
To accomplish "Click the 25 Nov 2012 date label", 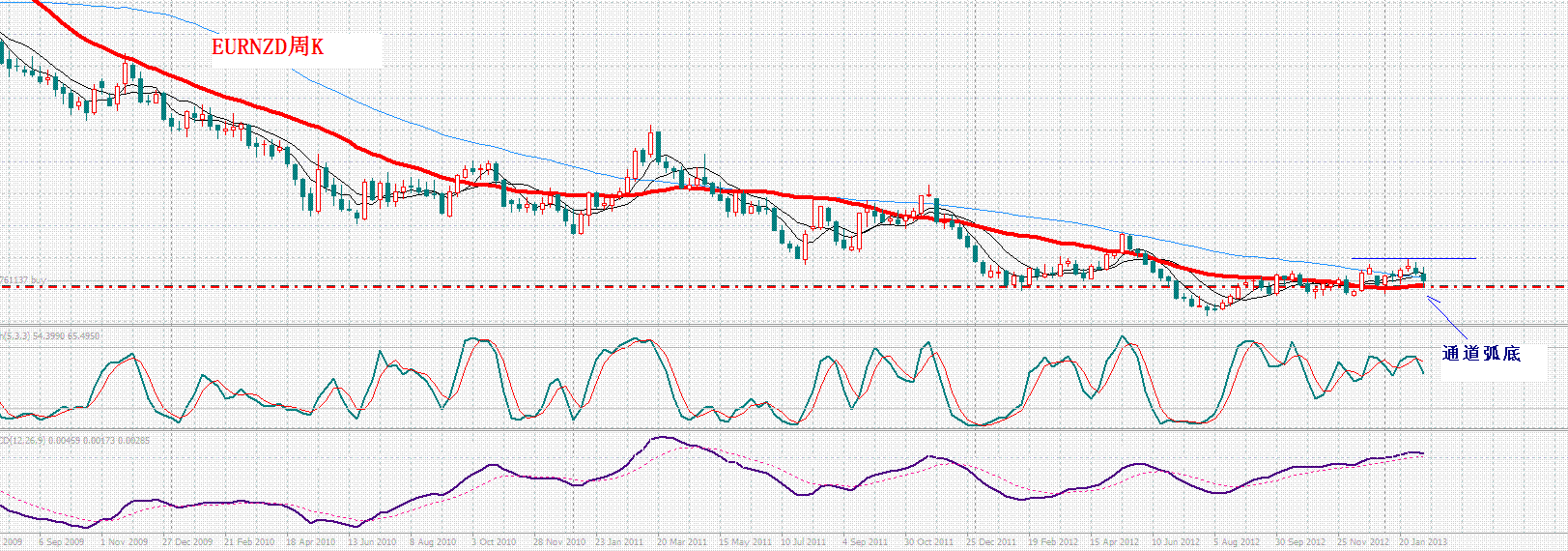I will [1363, 542].
